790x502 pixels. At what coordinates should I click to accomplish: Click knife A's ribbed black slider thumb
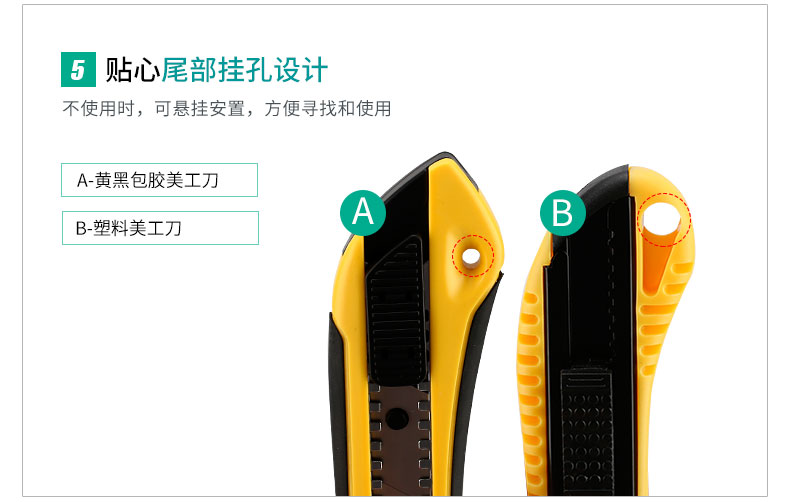397,312
